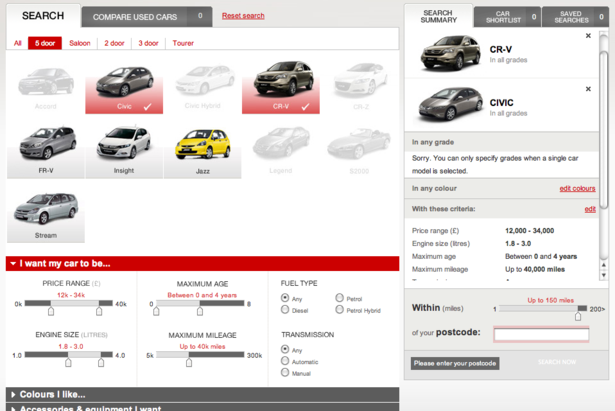615x411 pixels.
Task: Select Diesel fuel type
Action: (x=285, y=310)
